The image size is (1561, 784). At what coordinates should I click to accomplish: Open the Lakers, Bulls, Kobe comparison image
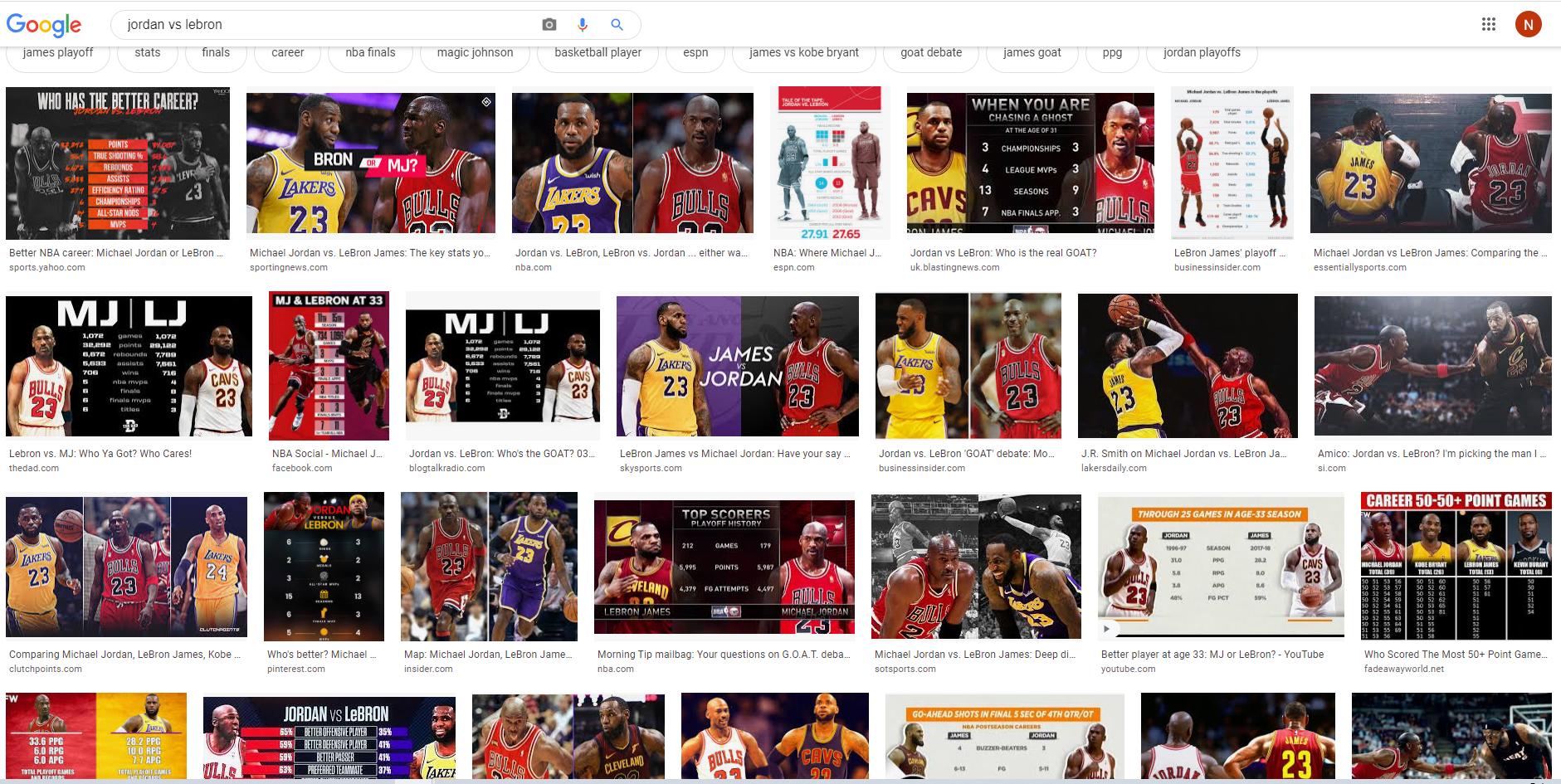point(126,567)
